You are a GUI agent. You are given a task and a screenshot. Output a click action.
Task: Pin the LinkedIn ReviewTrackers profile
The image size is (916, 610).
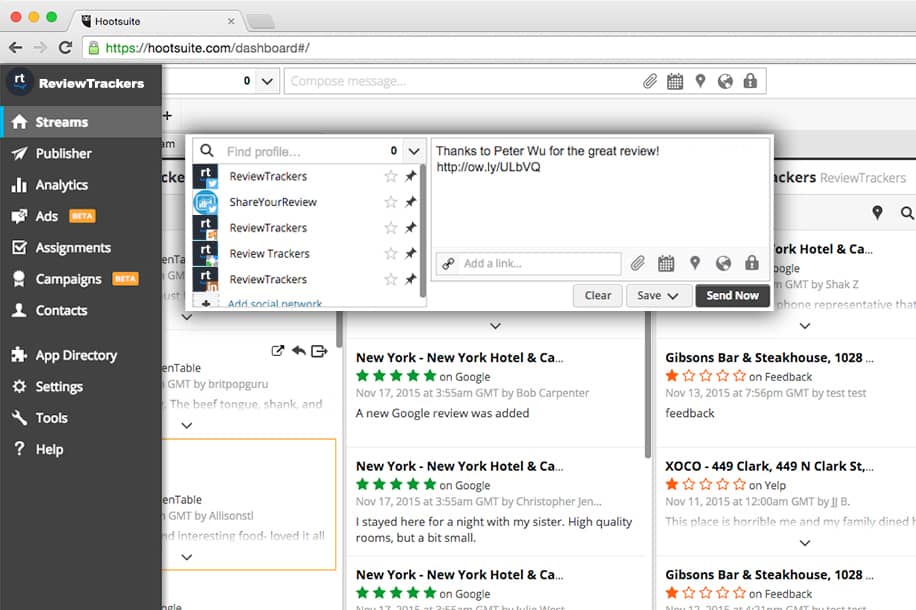pyautogui.click(x=411, y=279)
